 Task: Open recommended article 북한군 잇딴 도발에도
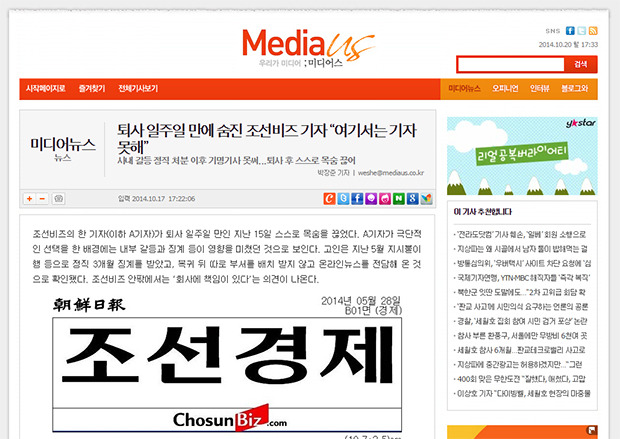click(x=522, y=292)
